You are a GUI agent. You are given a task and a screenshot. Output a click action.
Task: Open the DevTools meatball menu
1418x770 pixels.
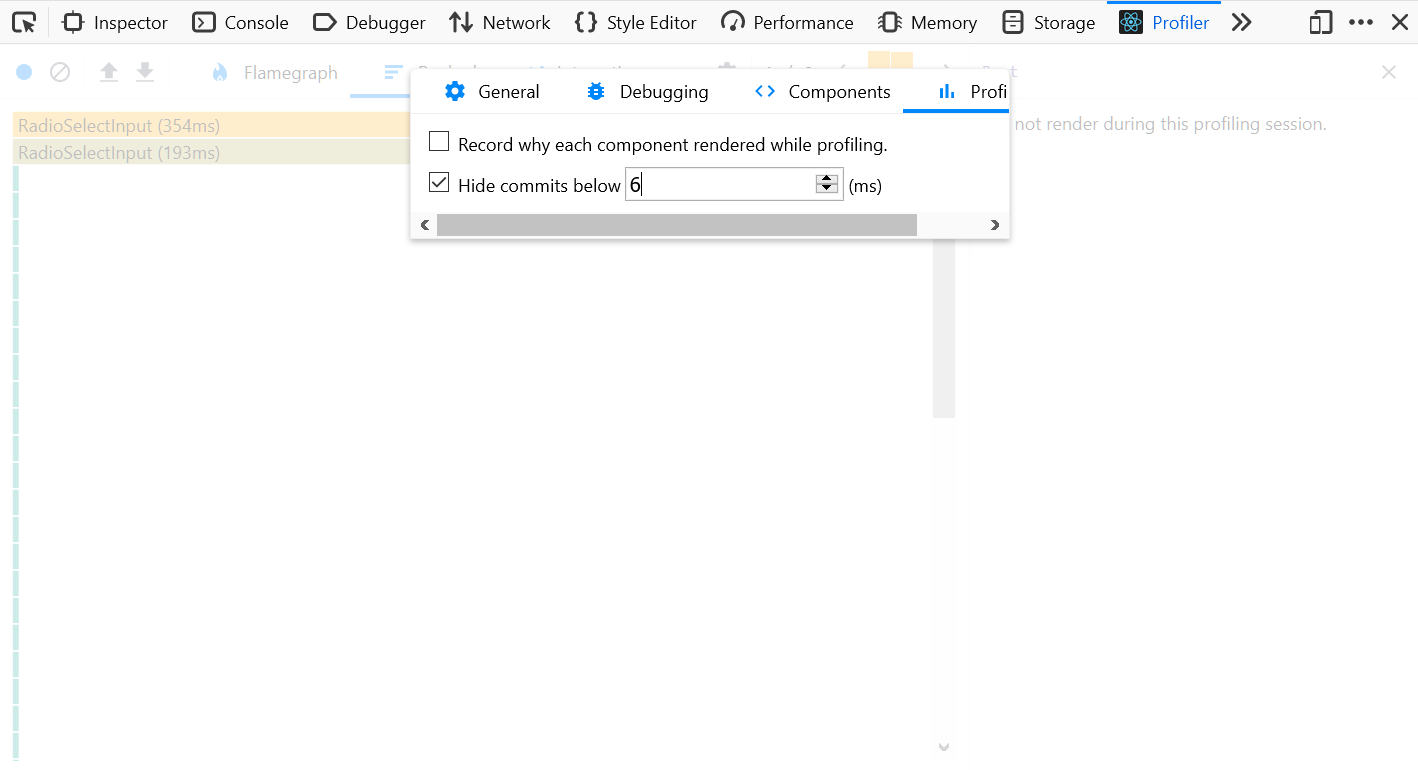(x=1361, y=22)
